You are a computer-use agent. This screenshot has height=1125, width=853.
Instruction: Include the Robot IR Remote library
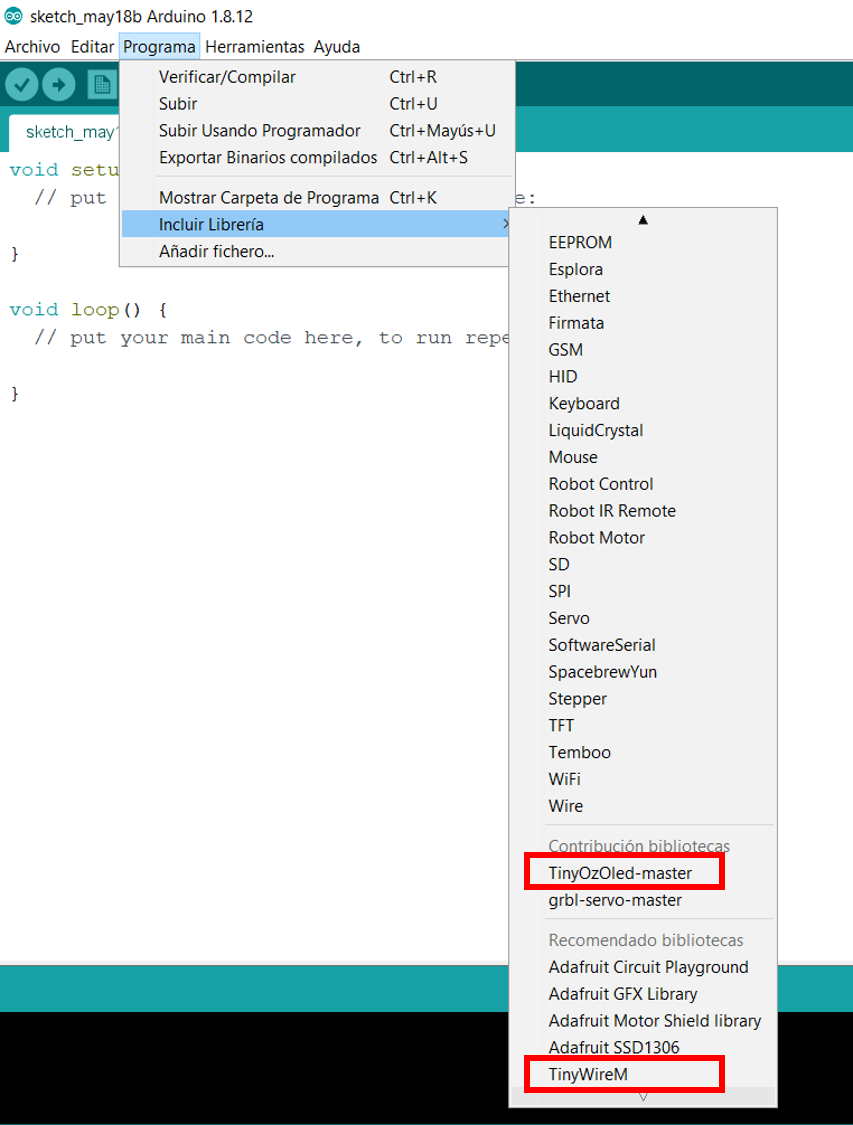(643, 511)
